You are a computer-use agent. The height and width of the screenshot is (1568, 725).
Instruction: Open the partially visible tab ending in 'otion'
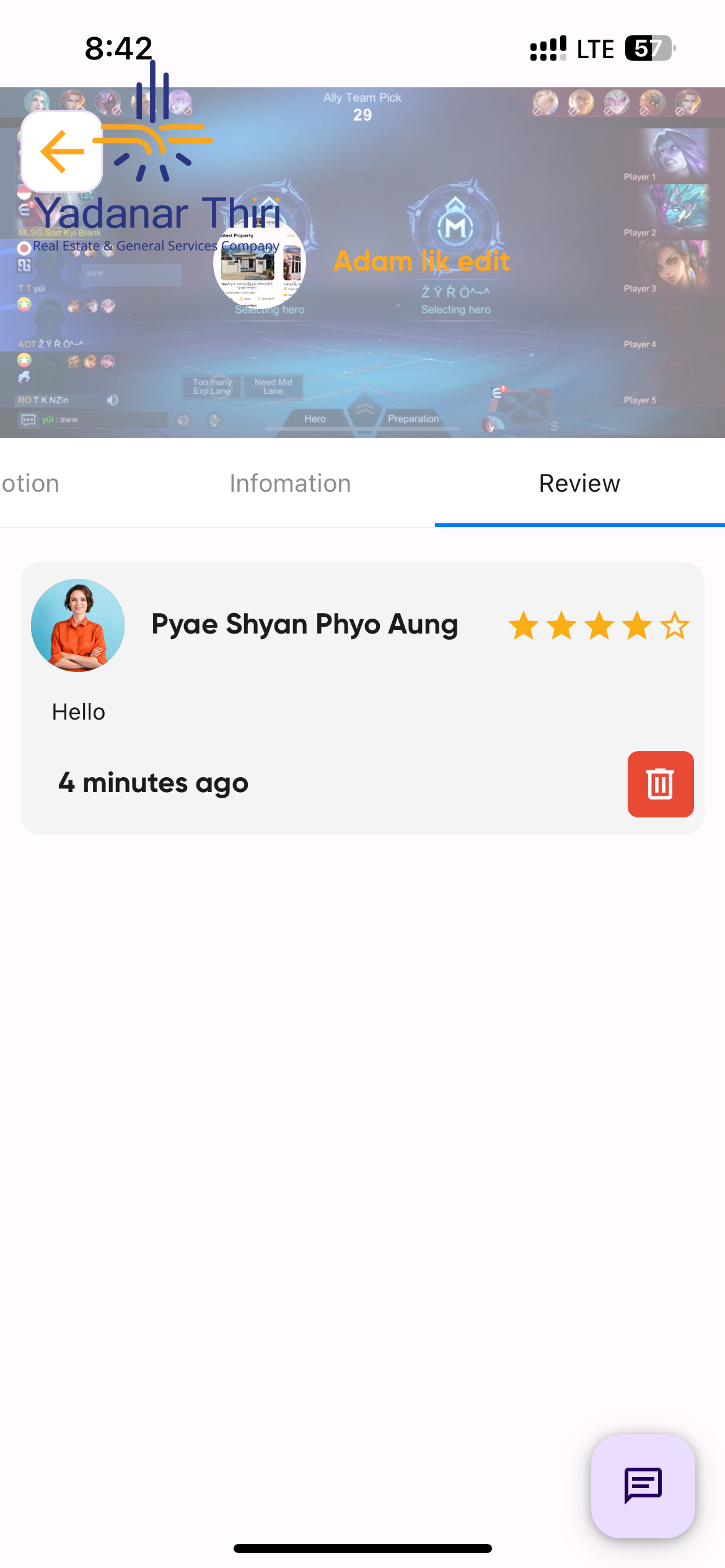tap(30, 484)
